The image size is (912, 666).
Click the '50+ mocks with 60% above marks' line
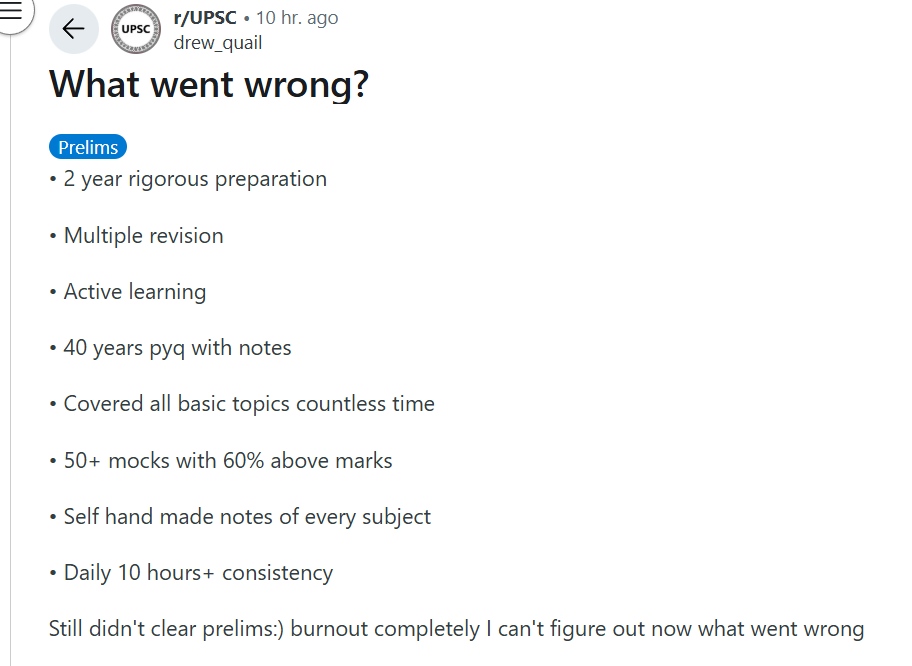pyautogui.click(x=227, y=461)
